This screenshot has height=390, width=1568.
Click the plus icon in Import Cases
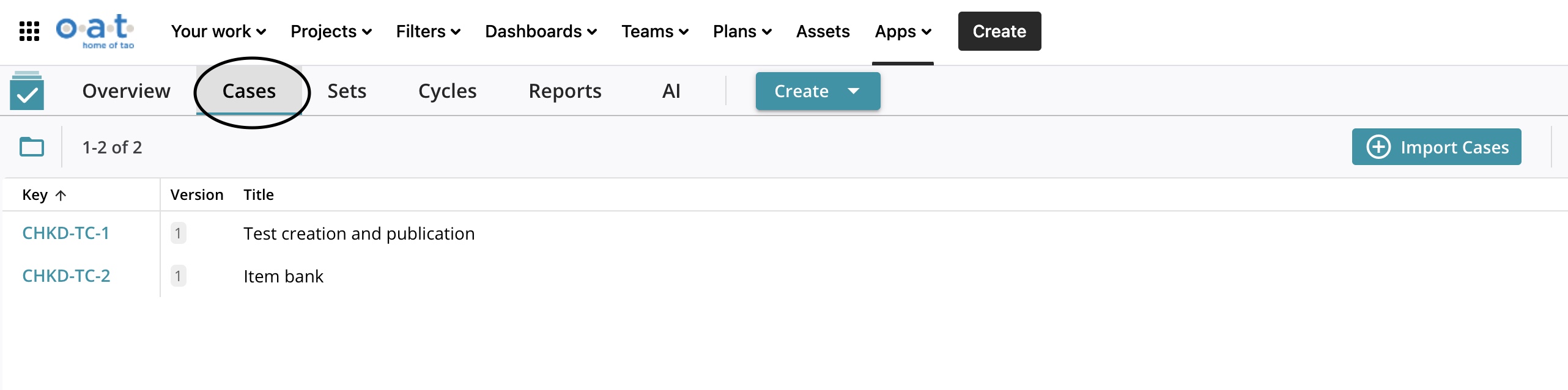[x=1378, y=147]
